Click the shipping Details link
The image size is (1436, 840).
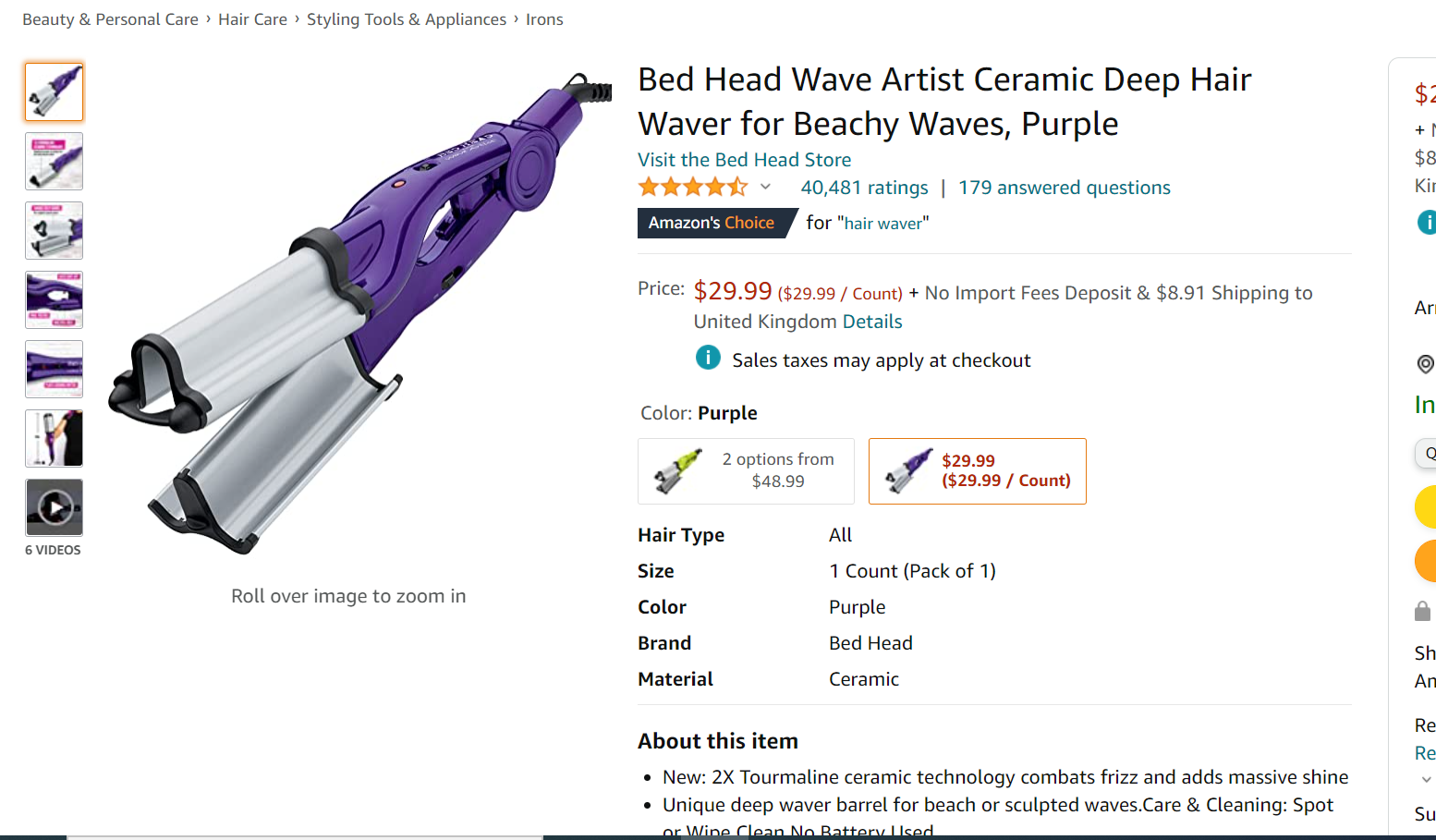click(x=871, y=322)
